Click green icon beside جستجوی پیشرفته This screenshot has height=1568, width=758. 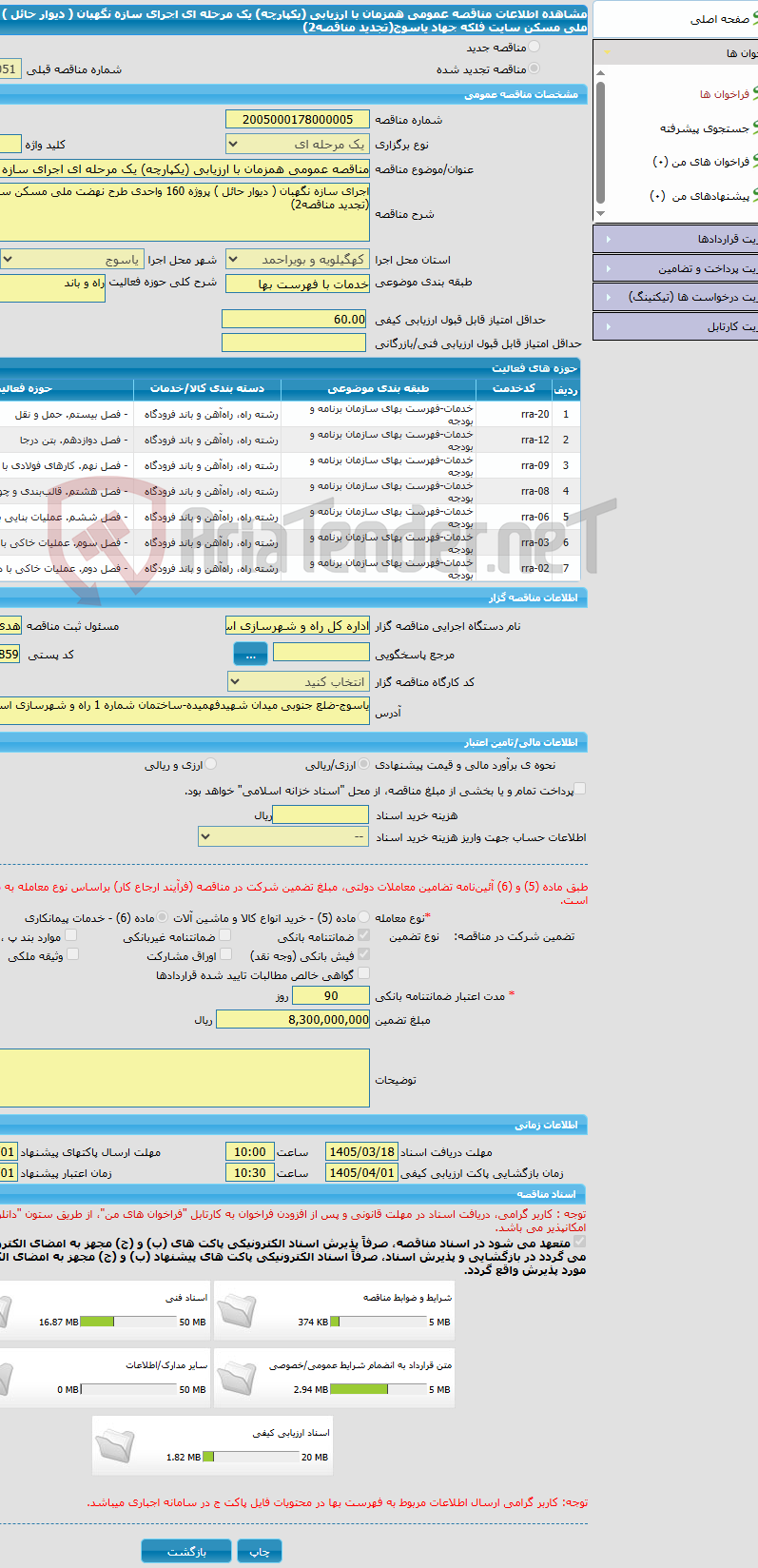755,127
